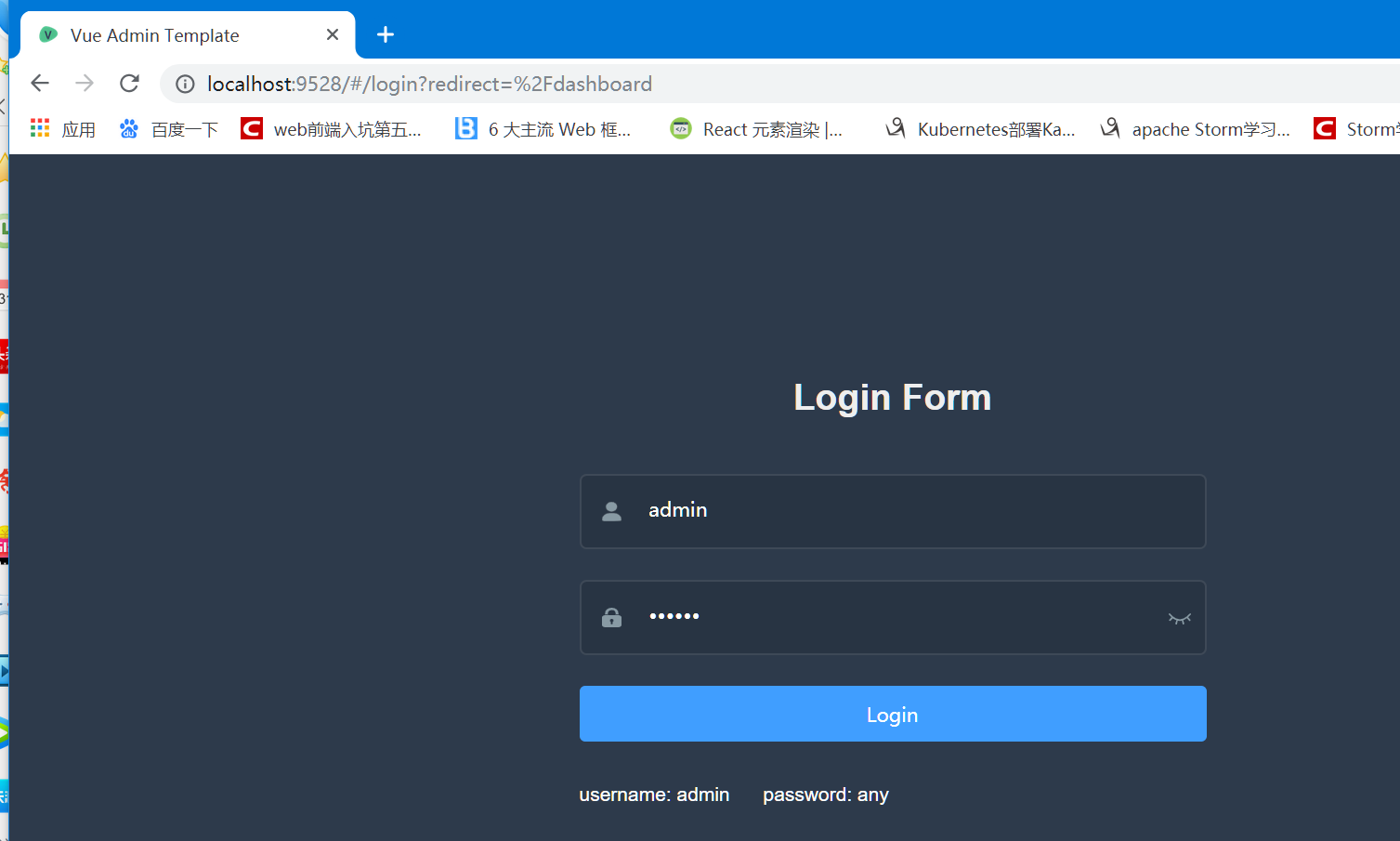1400x841 pixels.
Task: Open the React 元素渲染 bookmark
Action: click(756, 129)
